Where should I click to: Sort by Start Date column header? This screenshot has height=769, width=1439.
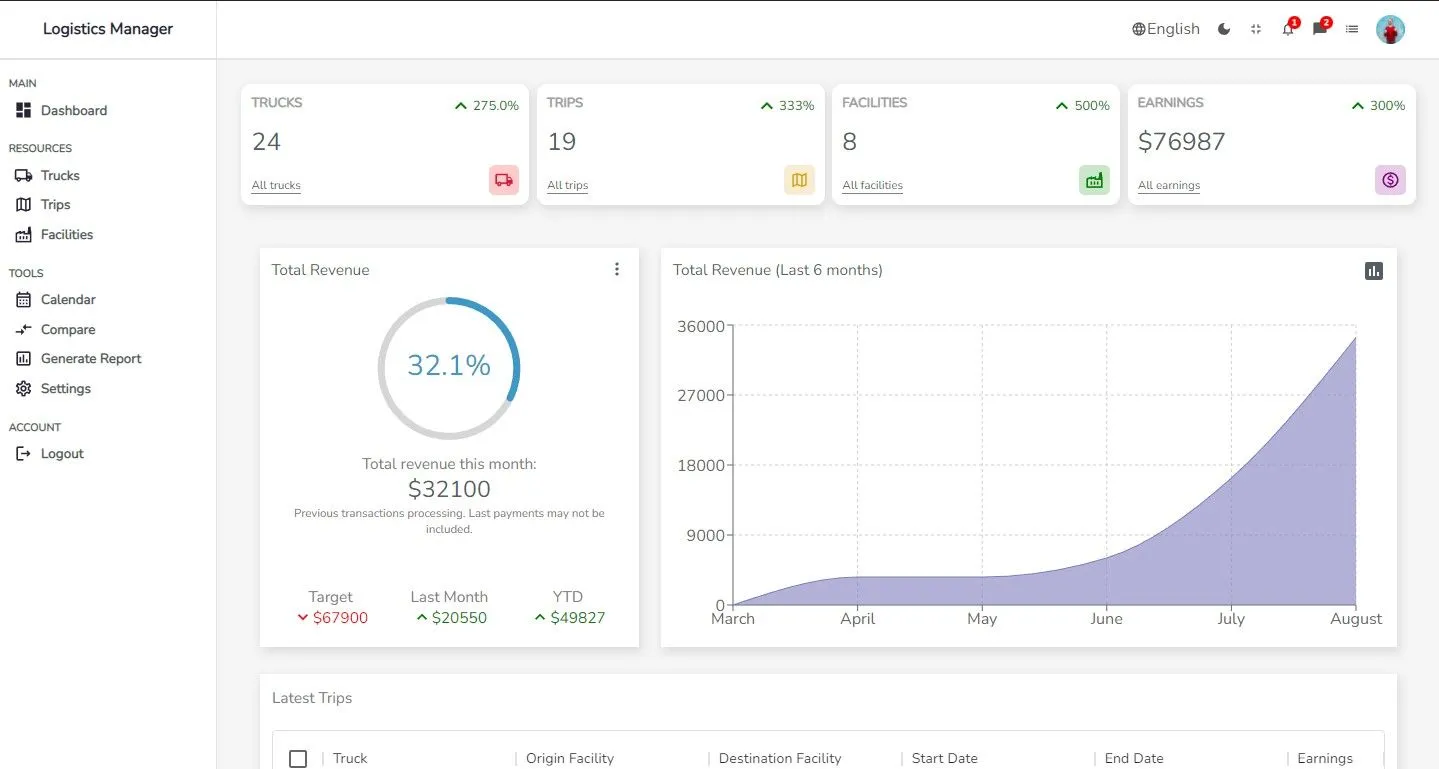[x=945, y=758]
